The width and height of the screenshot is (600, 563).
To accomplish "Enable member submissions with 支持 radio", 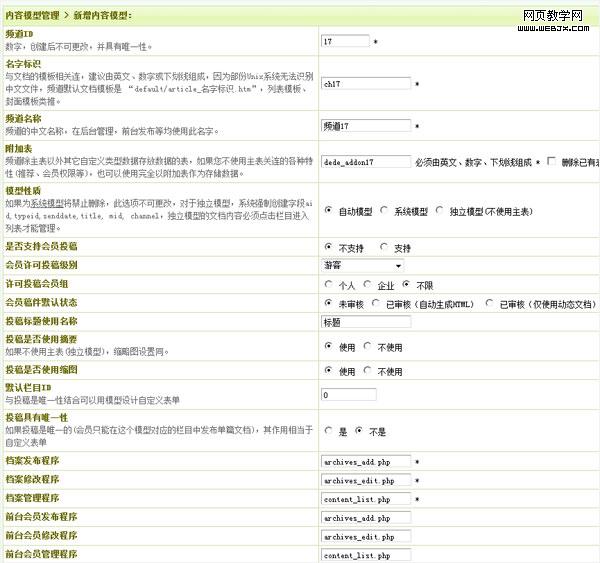I will (x=385, y=247).
